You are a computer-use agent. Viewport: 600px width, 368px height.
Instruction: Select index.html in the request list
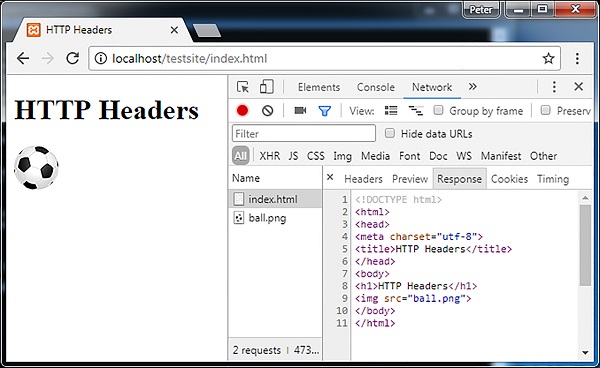pos(275,199)
